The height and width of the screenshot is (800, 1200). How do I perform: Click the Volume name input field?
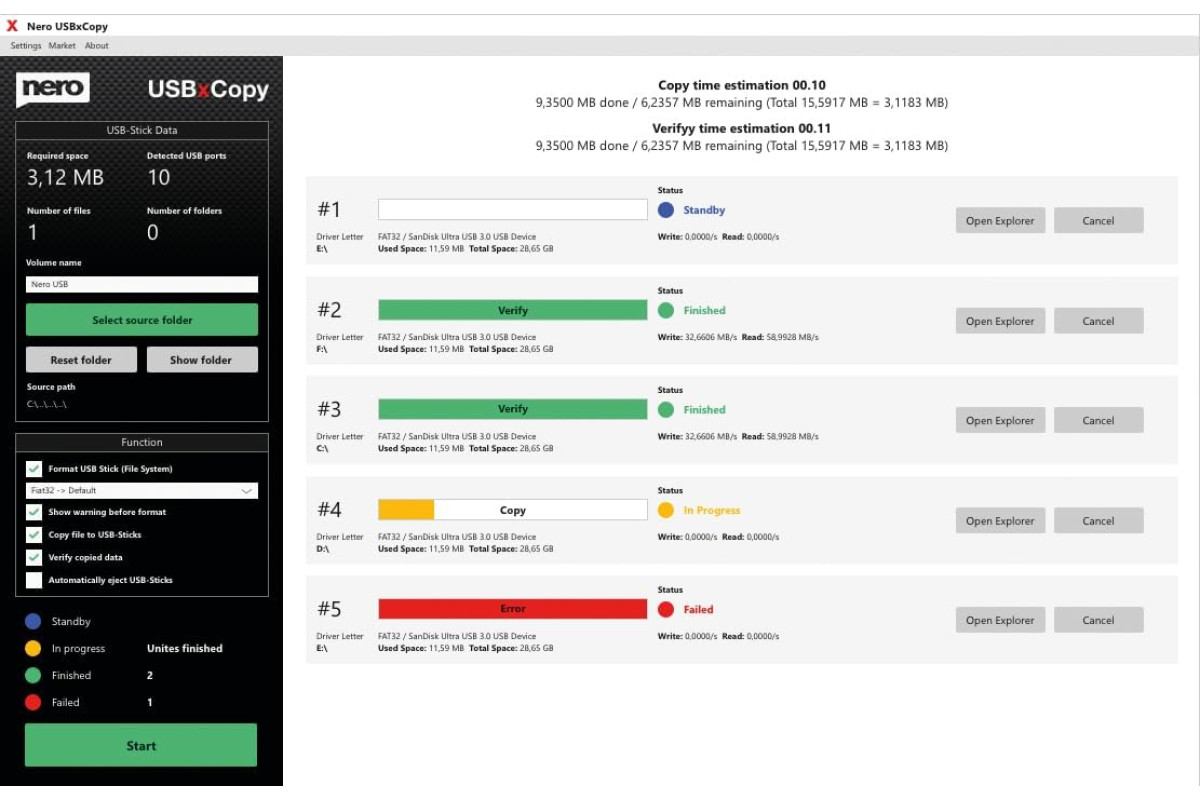pyautogui.click(x=142, y=285)
